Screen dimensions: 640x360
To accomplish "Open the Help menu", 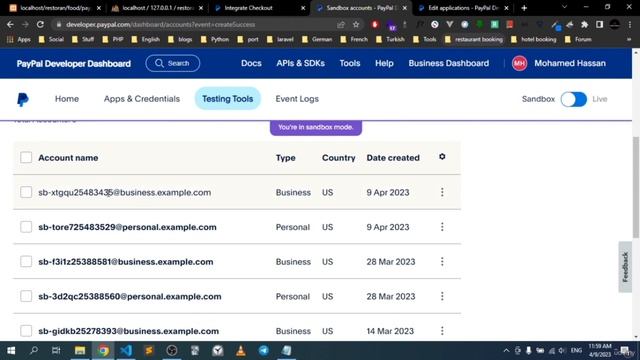I will coord(384,63).
